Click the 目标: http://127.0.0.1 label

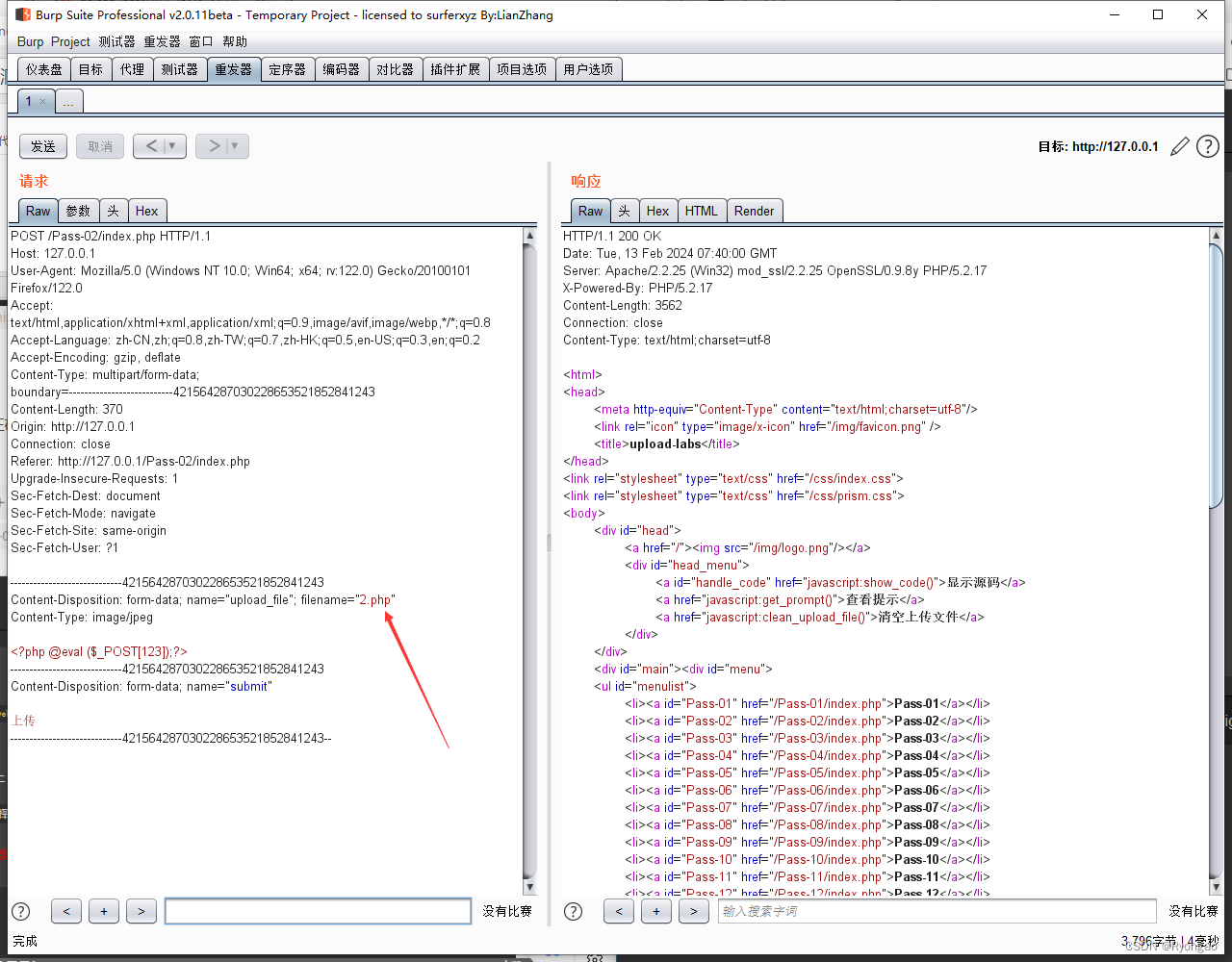coord(1098,146)
